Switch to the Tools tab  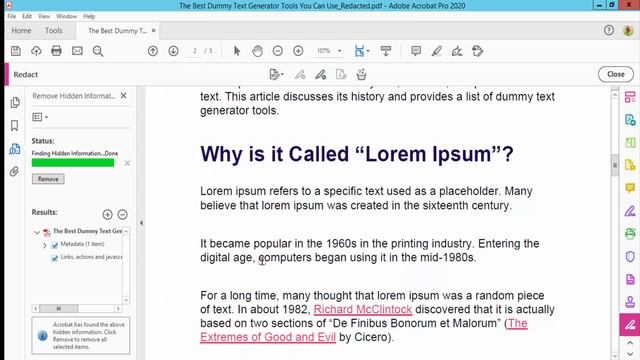[53, 31]
